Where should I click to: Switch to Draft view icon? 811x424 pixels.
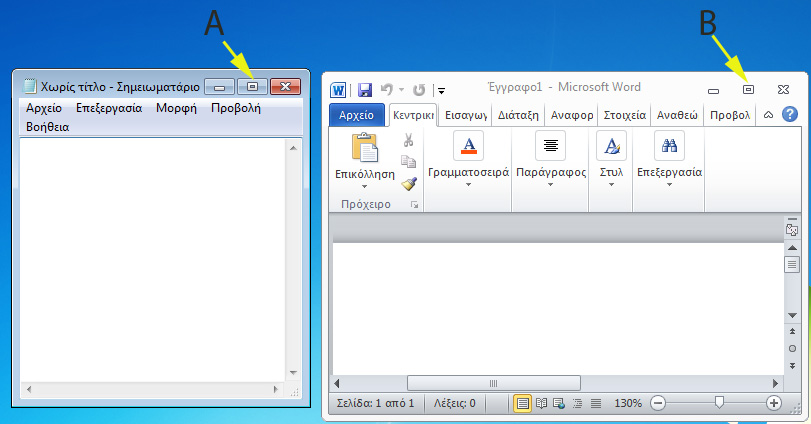[596, 403]
